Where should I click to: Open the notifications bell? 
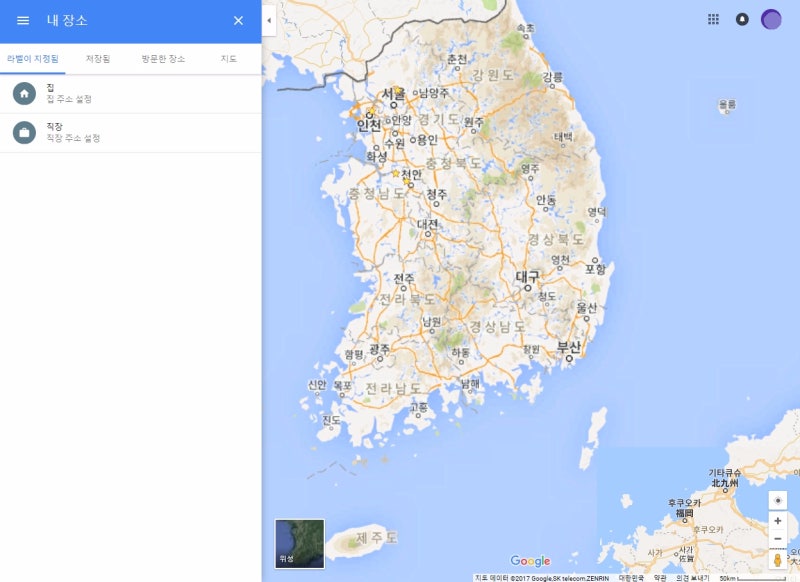point(742,19)
